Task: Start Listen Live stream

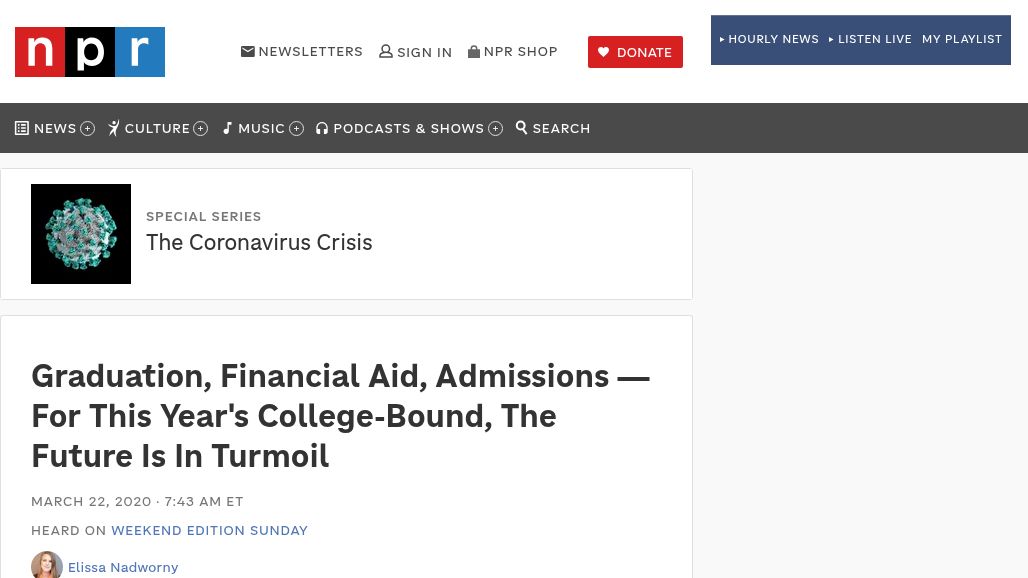Action: (x=870, y=40)
